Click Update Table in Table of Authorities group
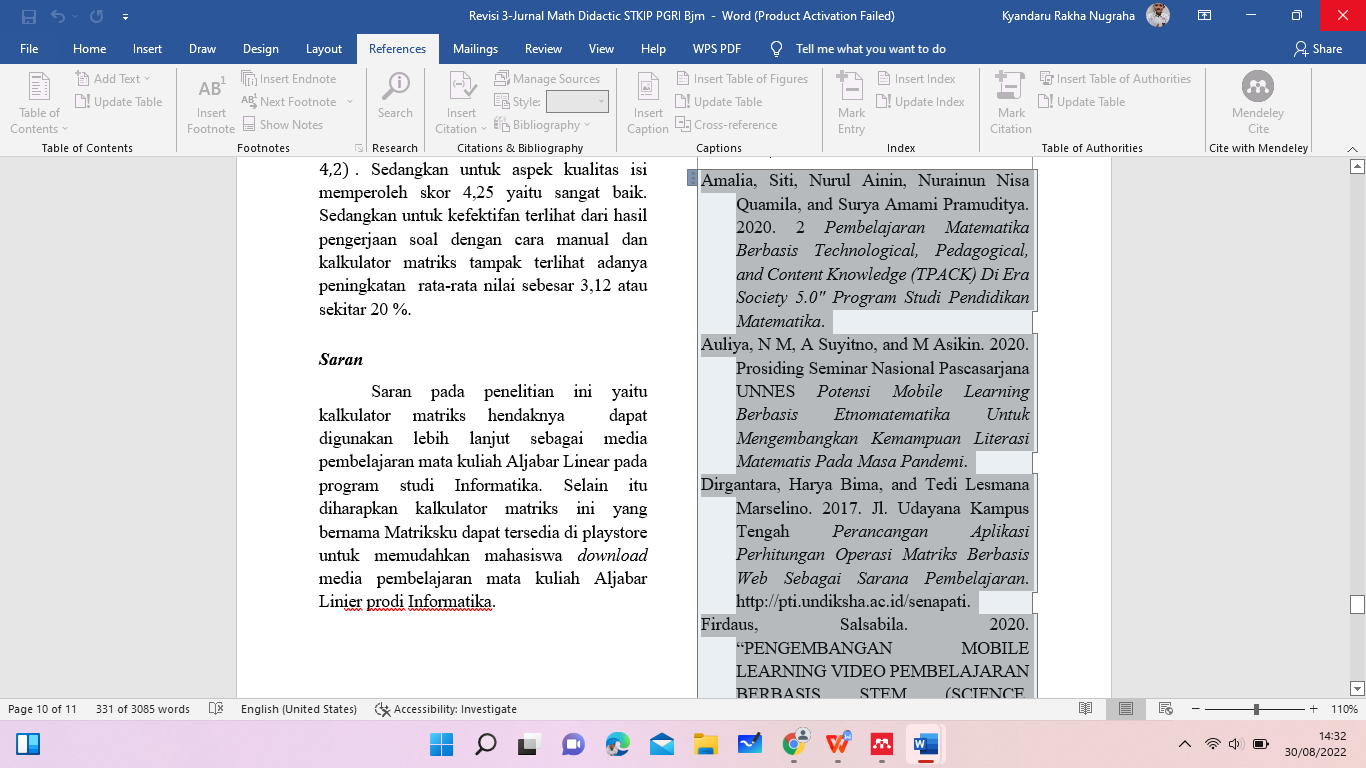1366x768 pixels. [x=1082, y=102]
